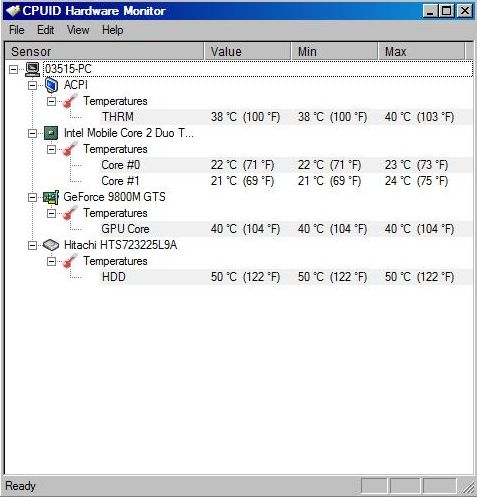The width and height of the screenshot is (477, 497).
Task: Open the Help menu
Action: click(x=113, y=30)
